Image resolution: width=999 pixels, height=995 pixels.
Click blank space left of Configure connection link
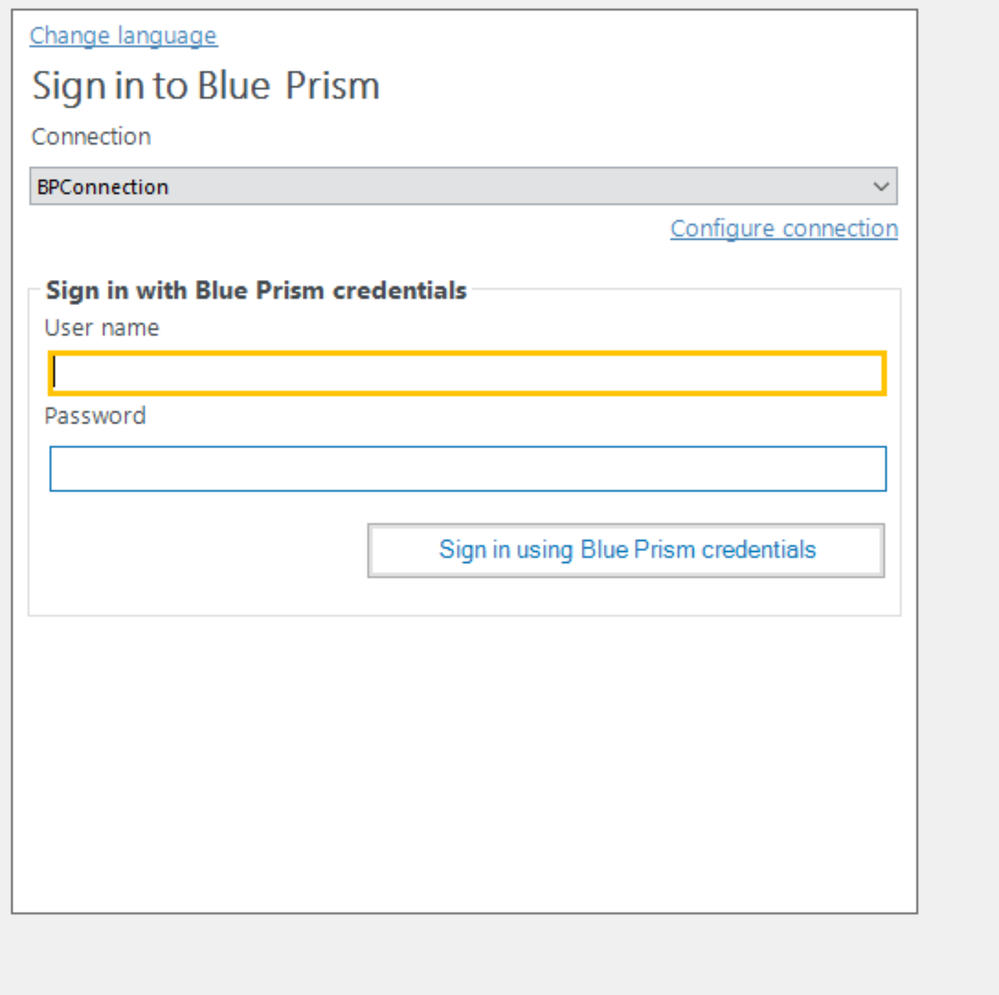coord(350,229)
